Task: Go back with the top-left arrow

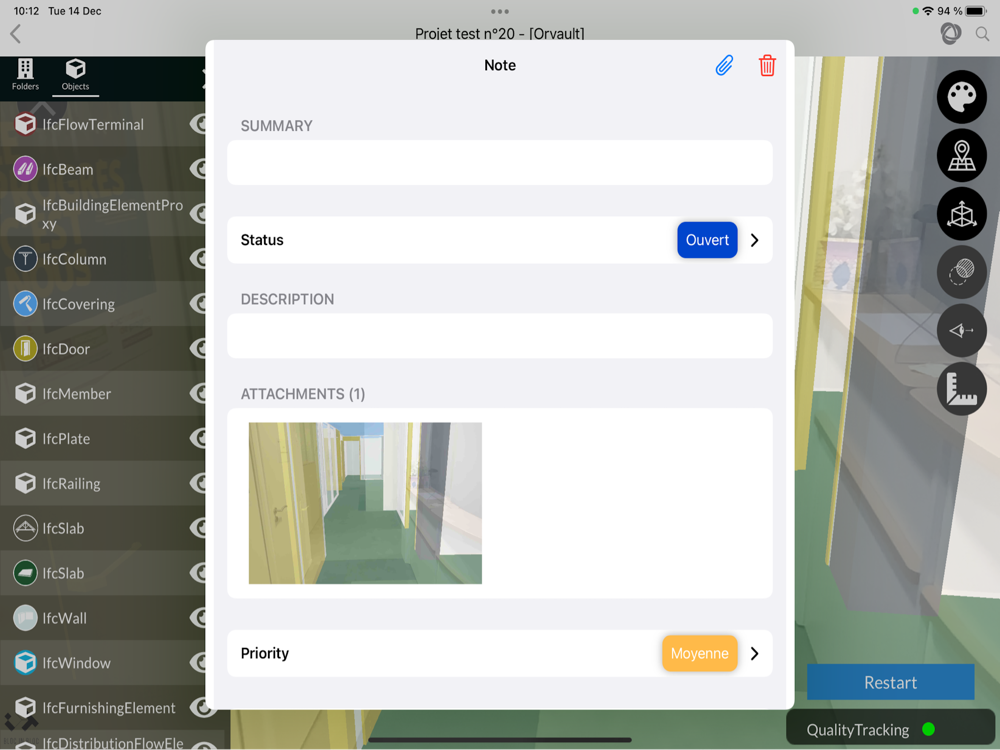Action: [x=16, y=34]
